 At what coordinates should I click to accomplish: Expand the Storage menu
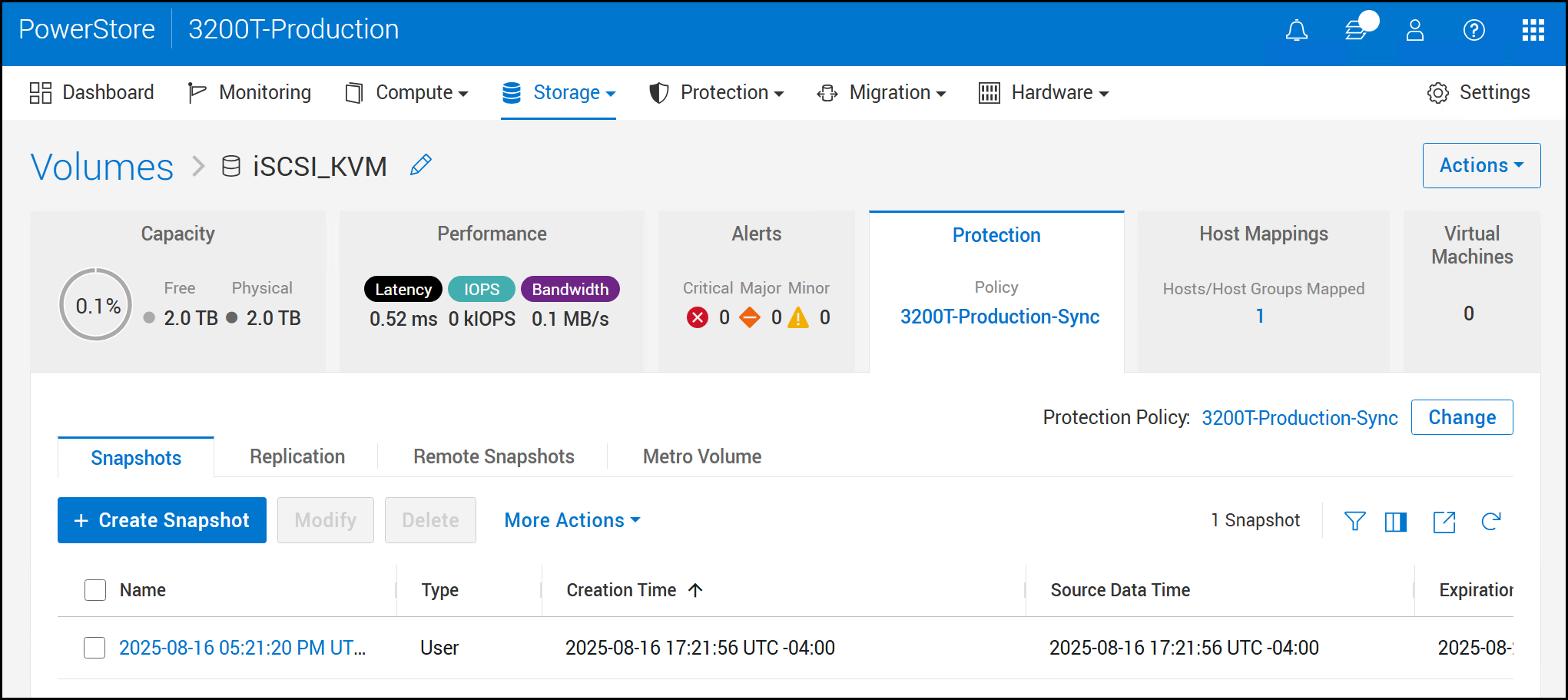559,92
